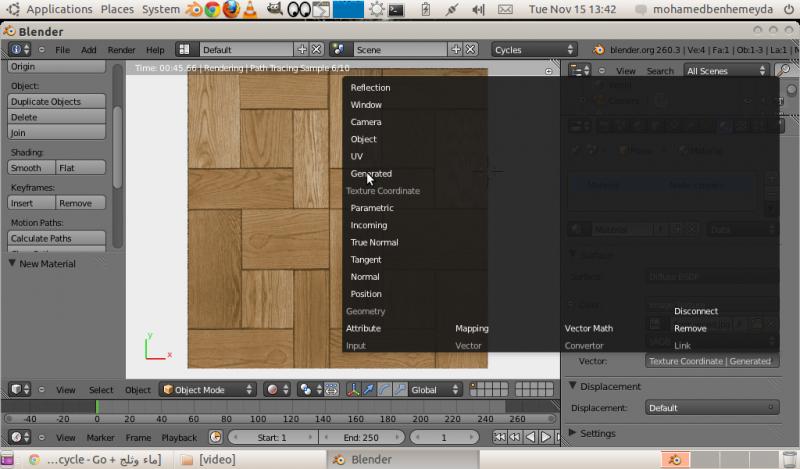This screenshot has height=469, width=800.
Task: Click the timeline sync clock icon
Action: coord(216,437)
